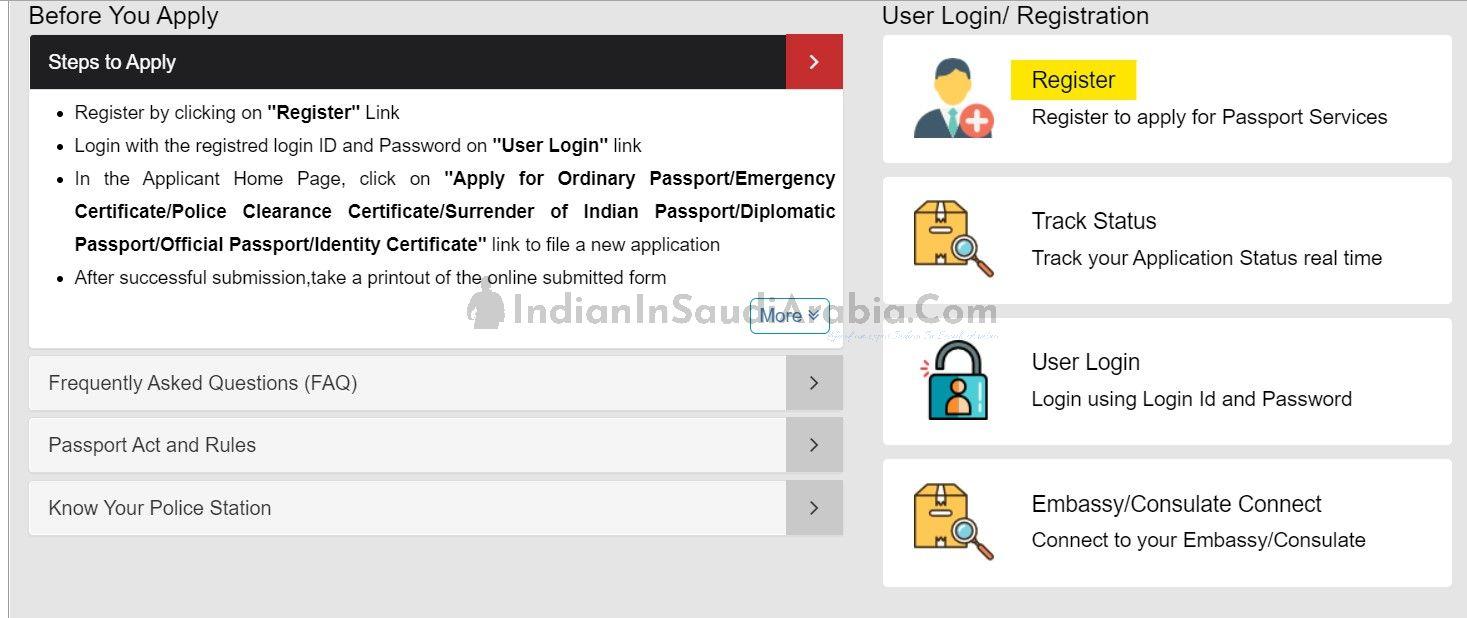The width and height of the screenshot is (1467, 618).
Task: Click 'Login using Login Id and Password' text
Action: tap(1192, 399)
